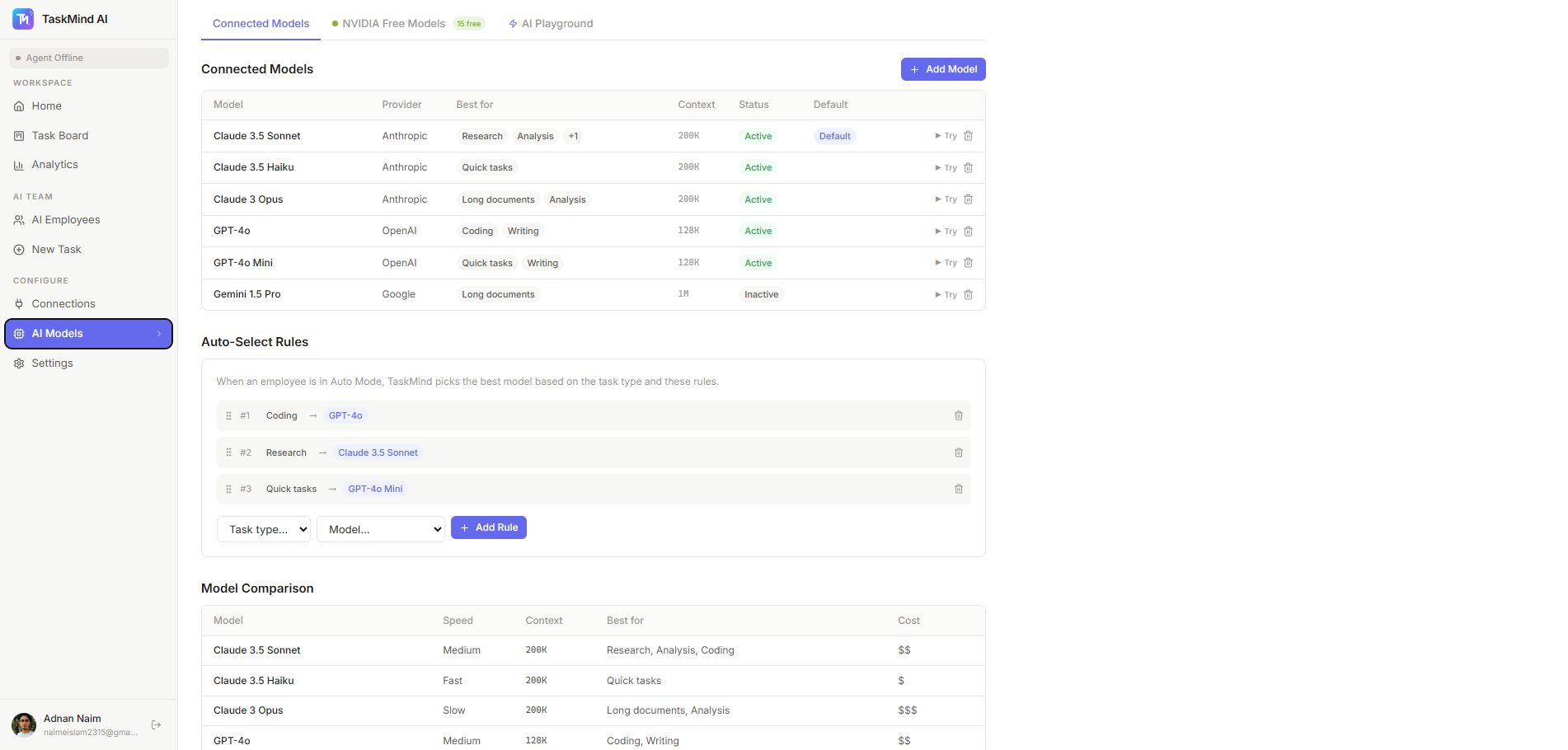Click the GPT-4o Mini chip in rule #3
1568x750 pixels.
[x=375, y=489]
